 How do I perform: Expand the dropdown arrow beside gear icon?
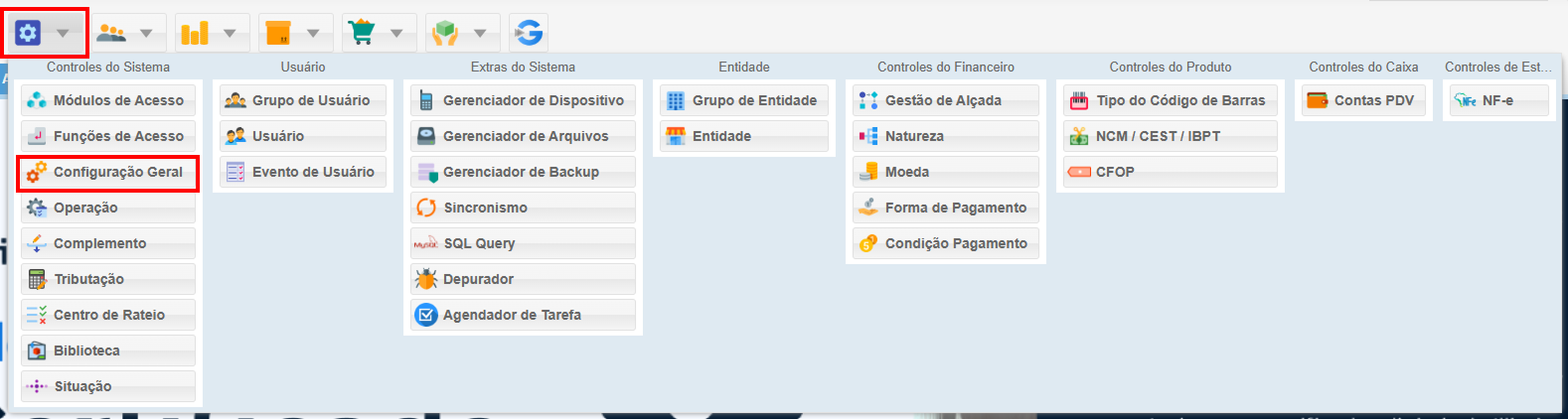[64, 34]
